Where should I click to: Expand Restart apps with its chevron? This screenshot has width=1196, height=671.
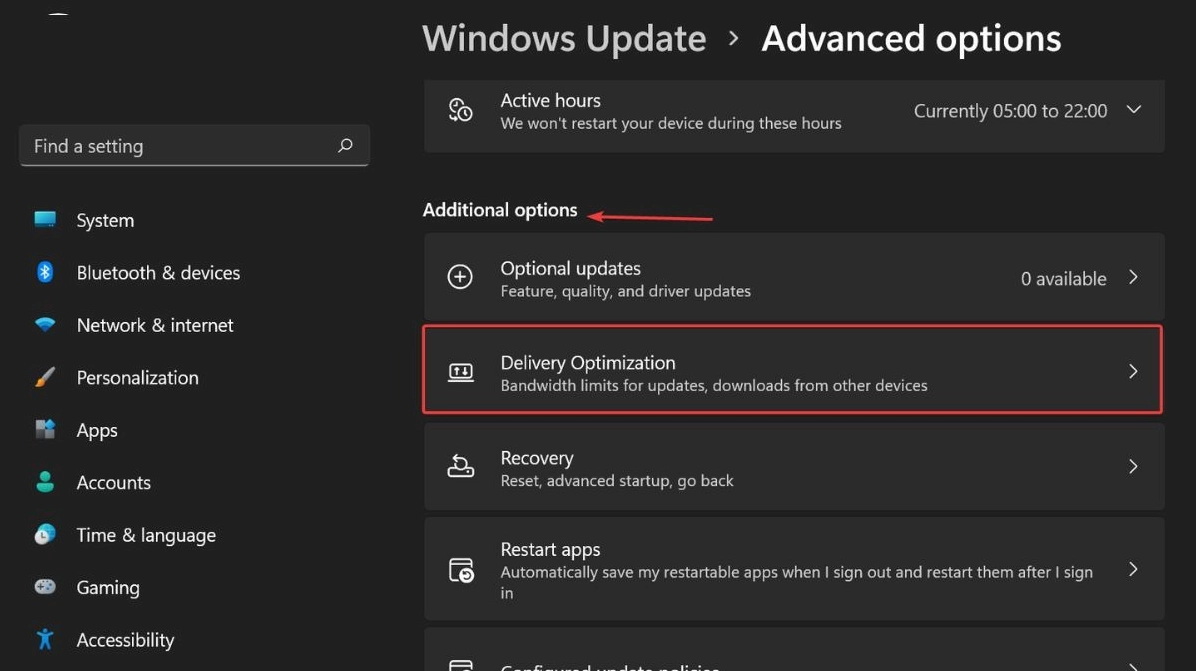coord(1133,569)
